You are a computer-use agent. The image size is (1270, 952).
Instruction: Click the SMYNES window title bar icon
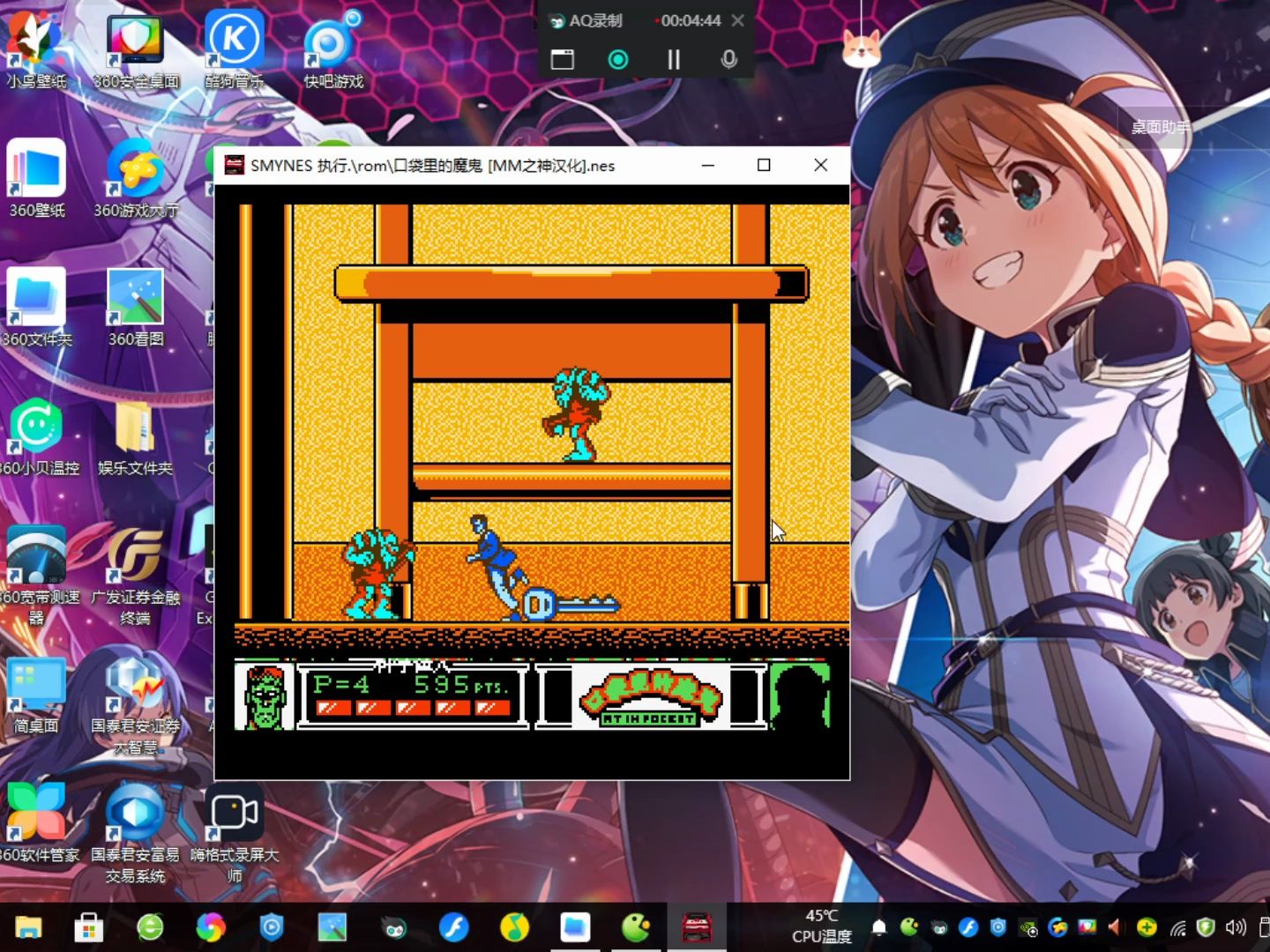(234, 165)
